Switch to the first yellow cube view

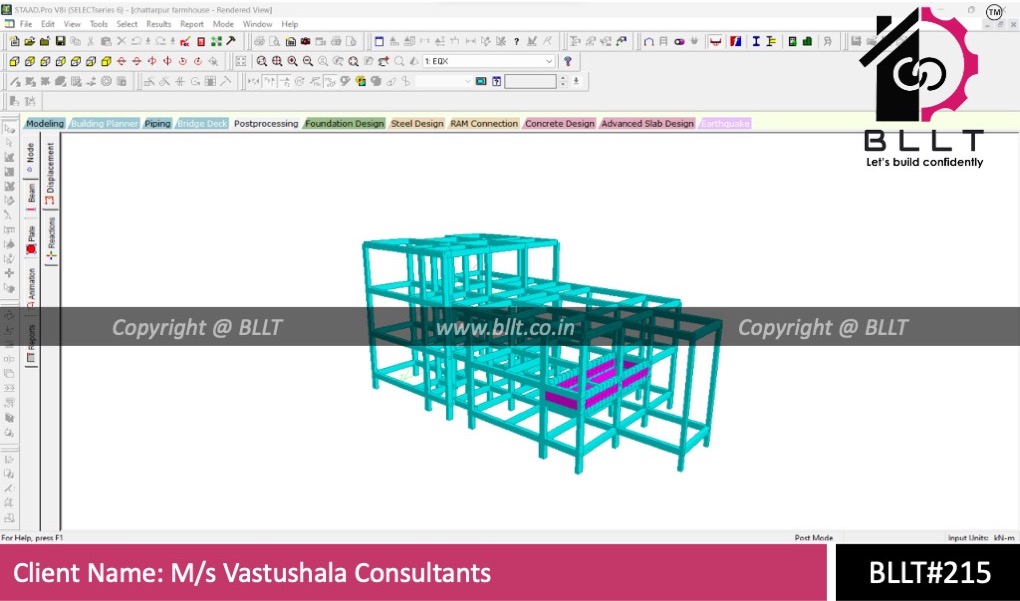[x=14, y=61]
